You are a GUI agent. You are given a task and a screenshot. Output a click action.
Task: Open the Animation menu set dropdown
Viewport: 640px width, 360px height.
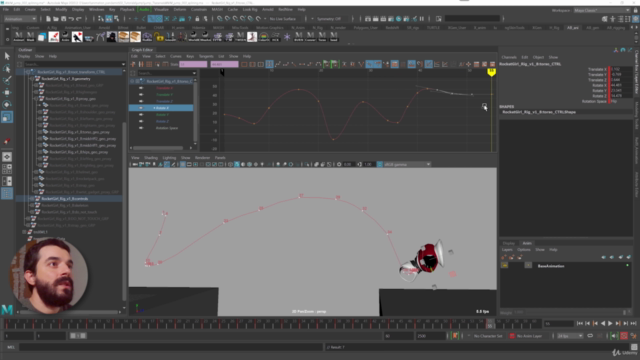click(20, 19)
